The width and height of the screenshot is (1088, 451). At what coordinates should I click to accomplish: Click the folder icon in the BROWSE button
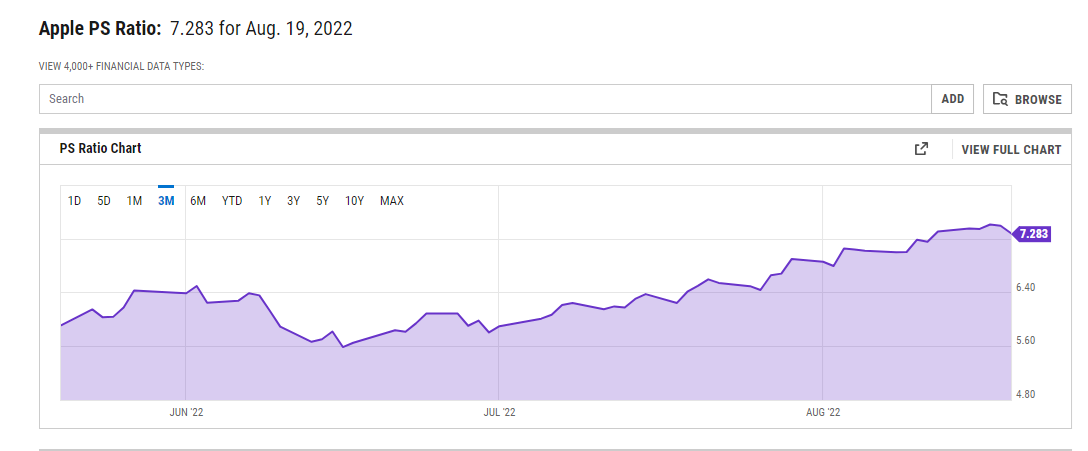click(x=1000, y=99)
